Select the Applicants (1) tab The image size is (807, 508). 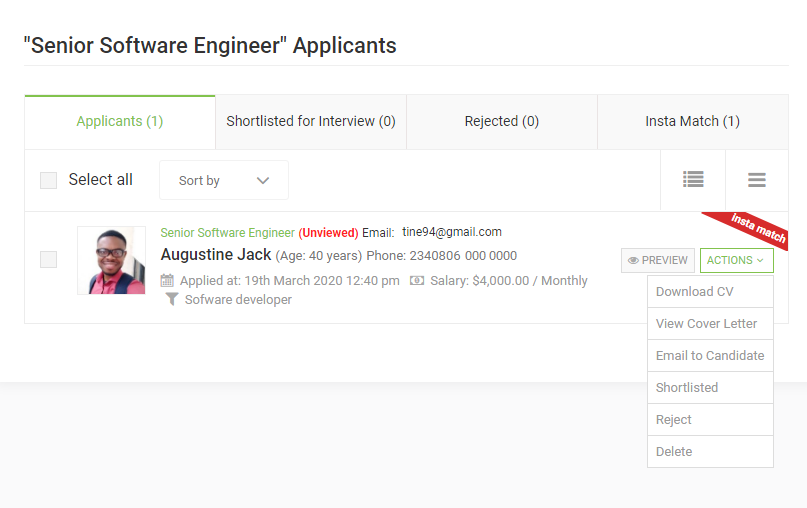pos(120,122)
